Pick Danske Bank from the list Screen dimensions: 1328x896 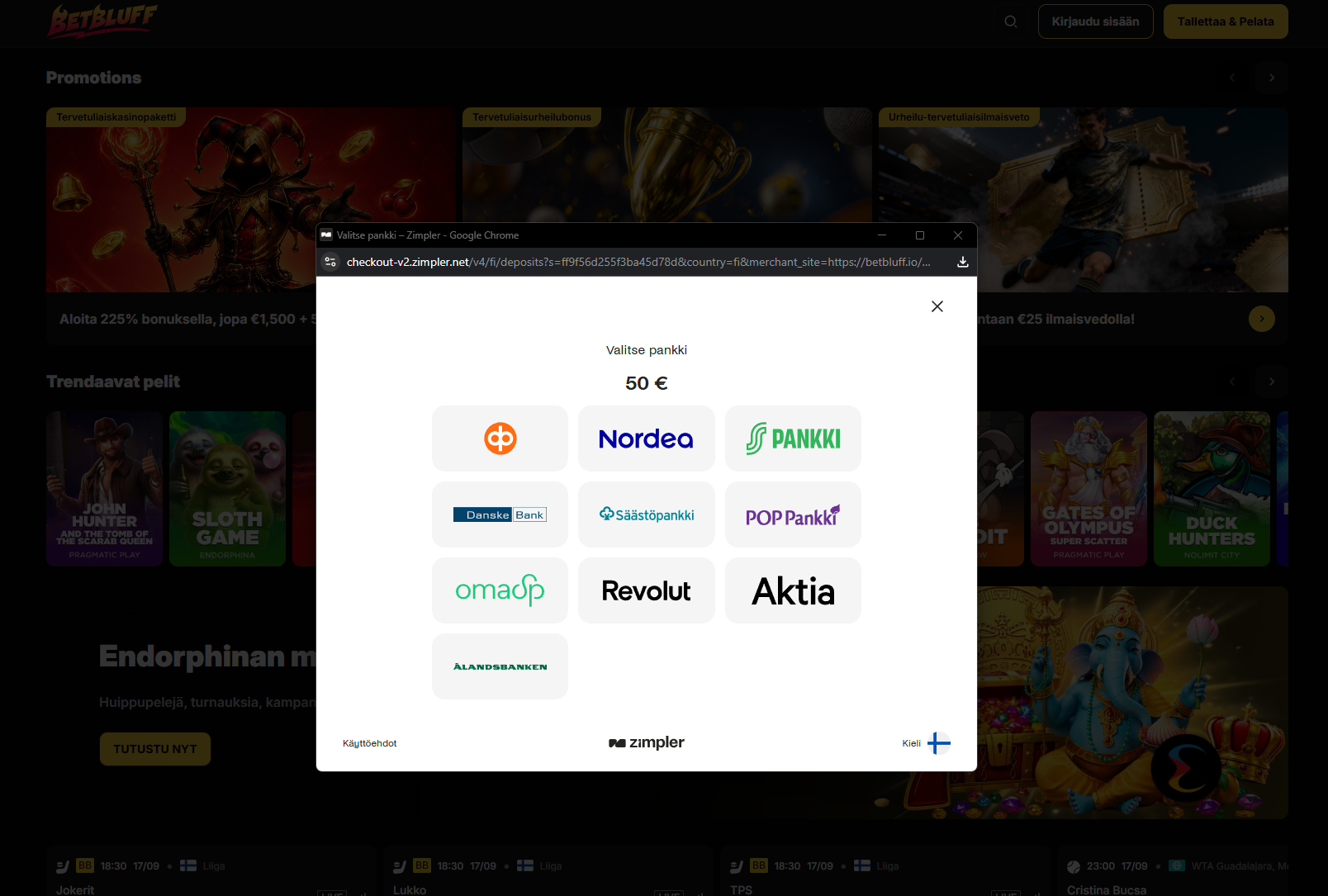[500, 514]
